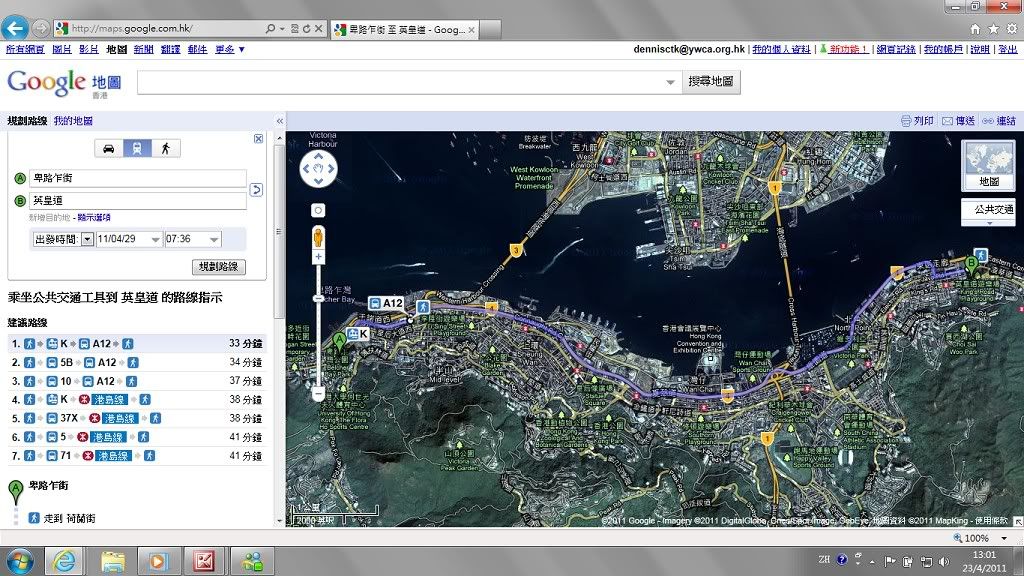Viewport: 1024px width, 576px height.
Task: Open the Windows Explorer folder on the taskbar
Action: [112, 561]
